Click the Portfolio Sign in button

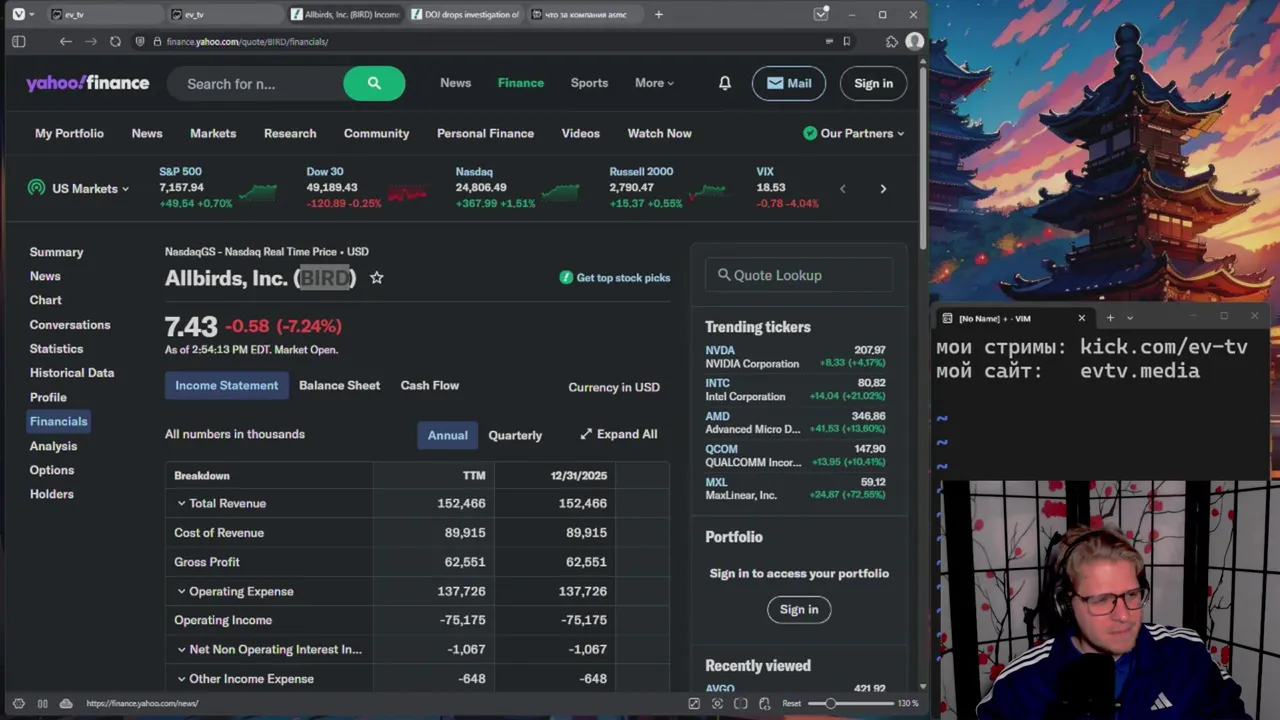(x=799, y=609)
